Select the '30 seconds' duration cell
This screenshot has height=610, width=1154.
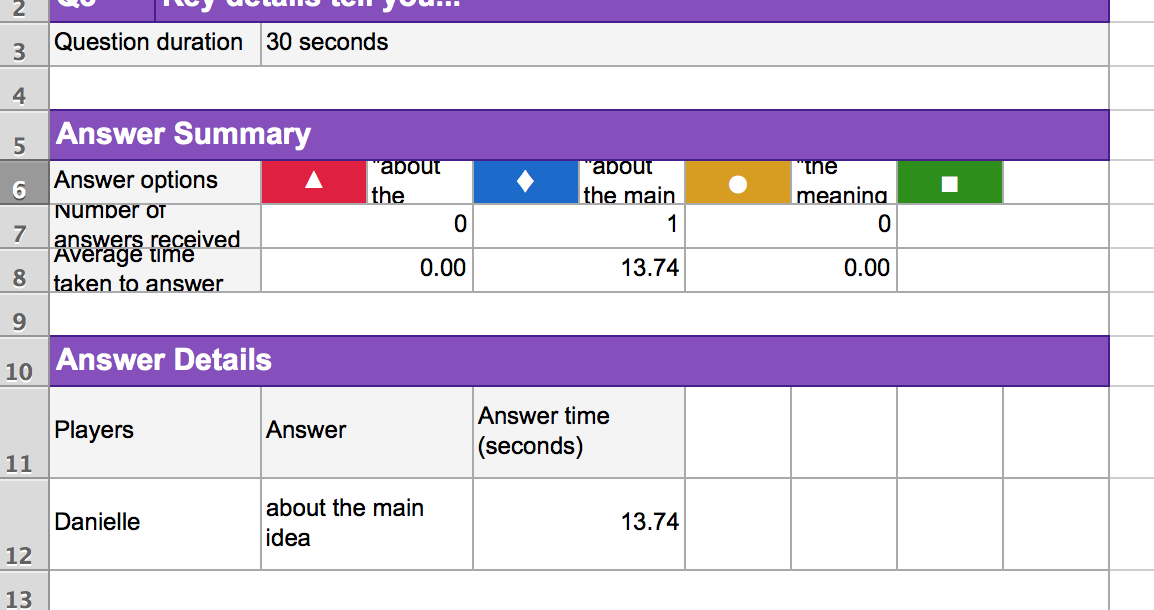(684, 43)
